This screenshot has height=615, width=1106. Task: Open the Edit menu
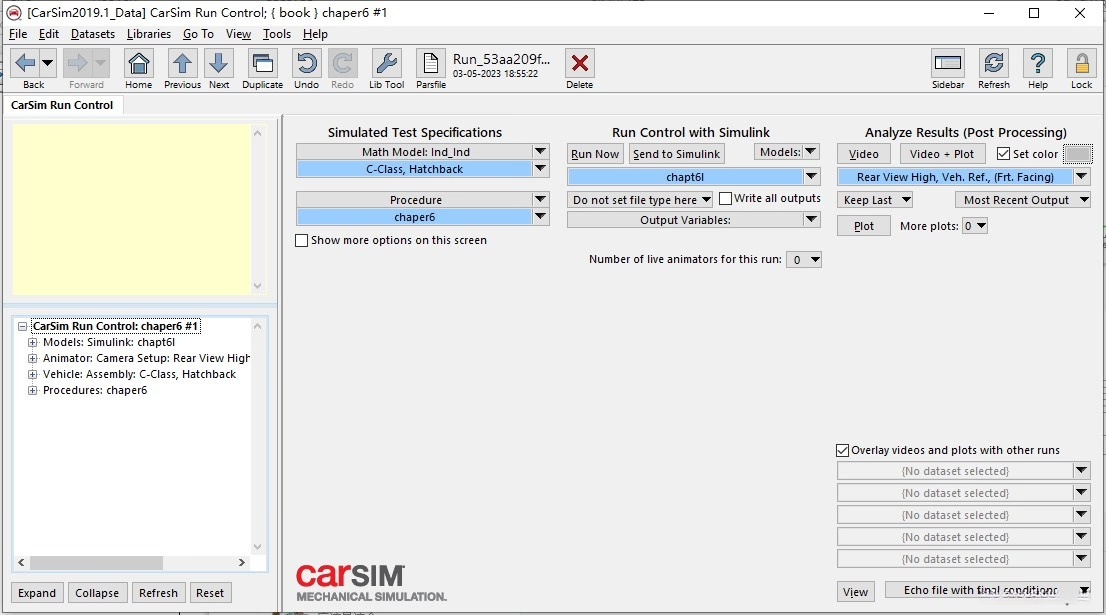click(x=49, y=34)
